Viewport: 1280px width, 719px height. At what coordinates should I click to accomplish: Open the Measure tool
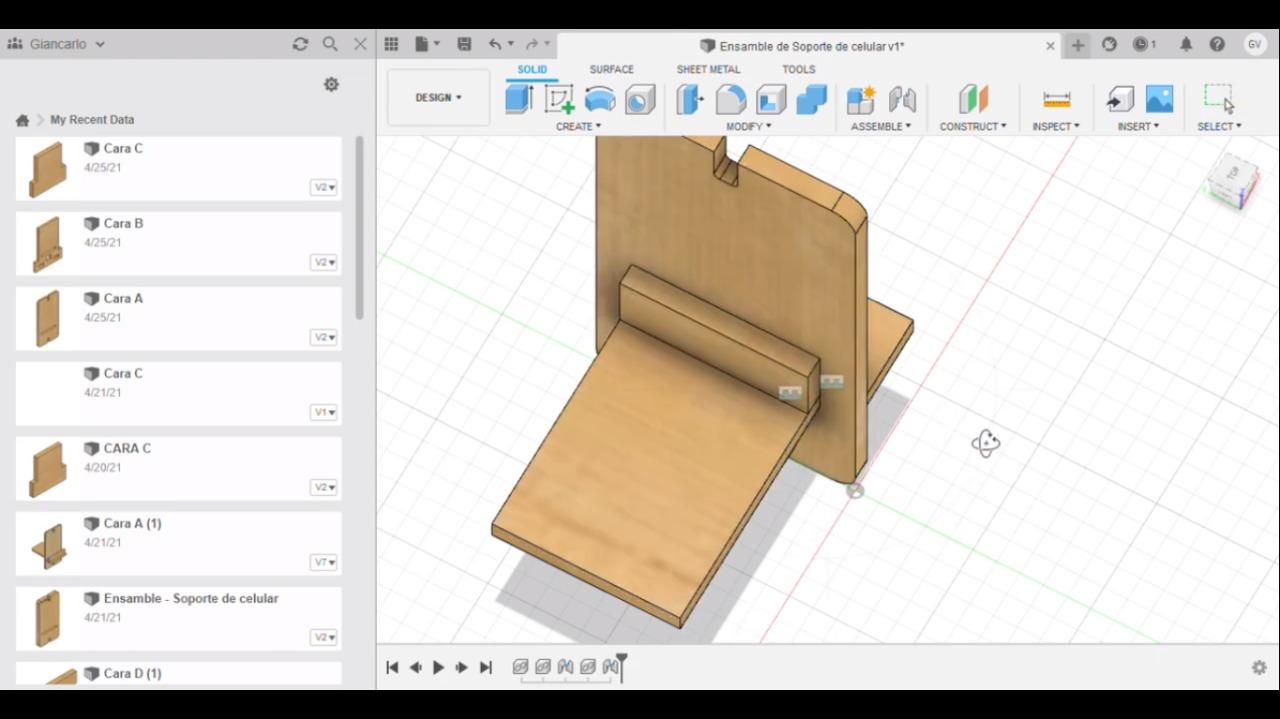(1056, 99)
